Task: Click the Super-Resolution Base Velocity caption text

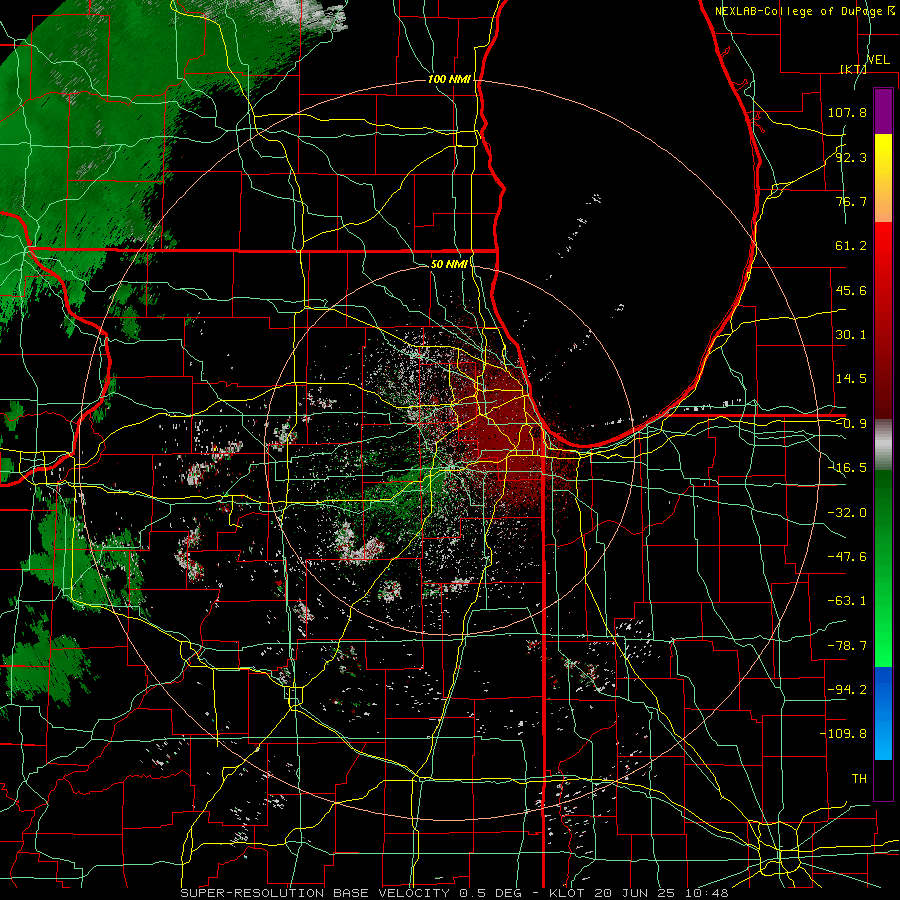Action: pyautogui.click(x=455, y=893)
